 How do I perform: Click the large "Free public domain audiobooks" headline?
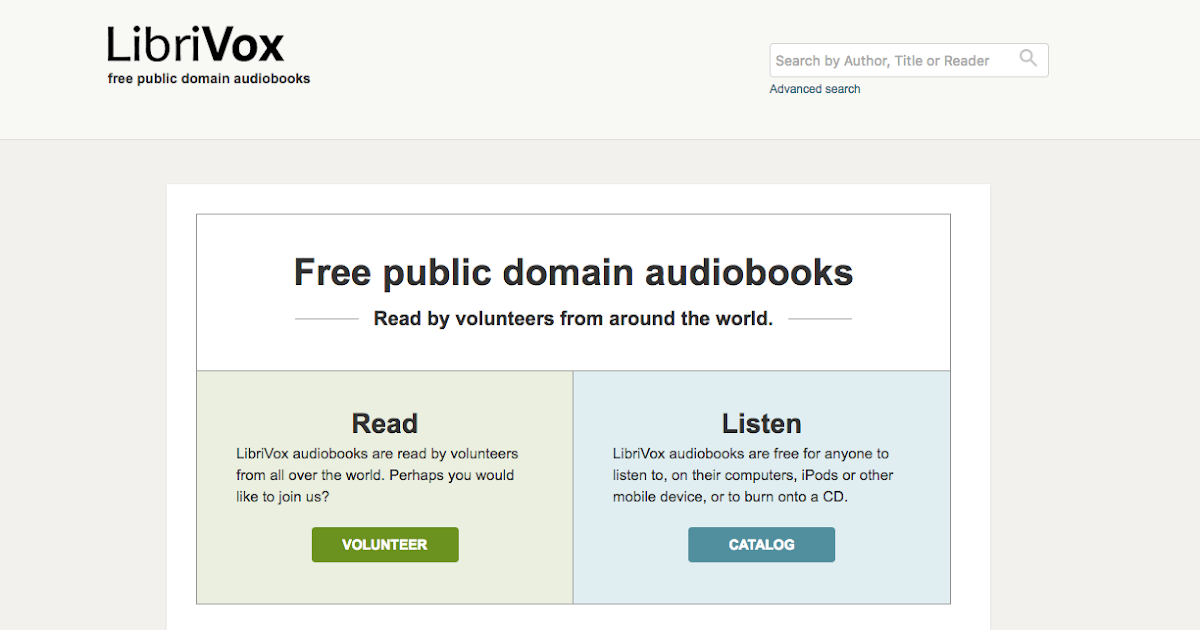[573, 272]
